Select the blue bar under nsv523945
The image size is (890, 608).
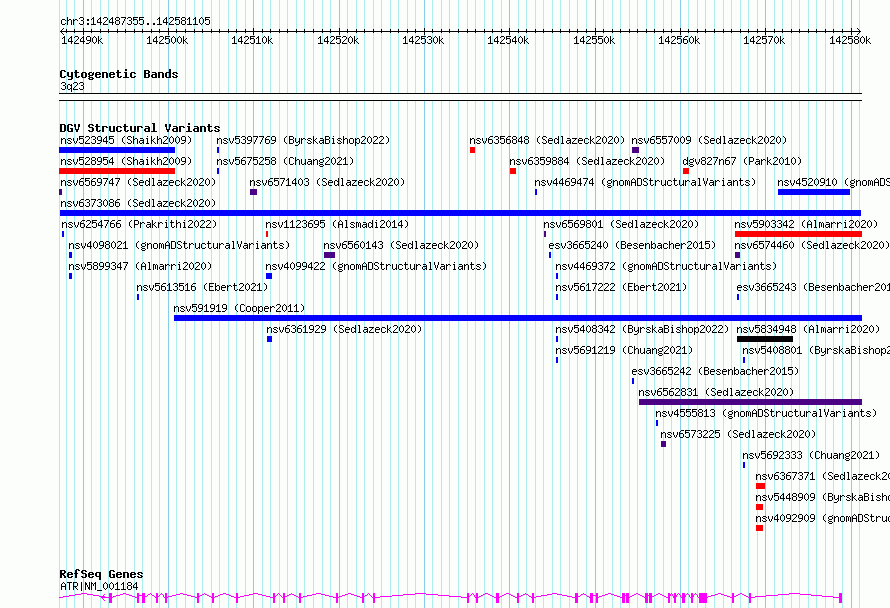tap(117, 150)
